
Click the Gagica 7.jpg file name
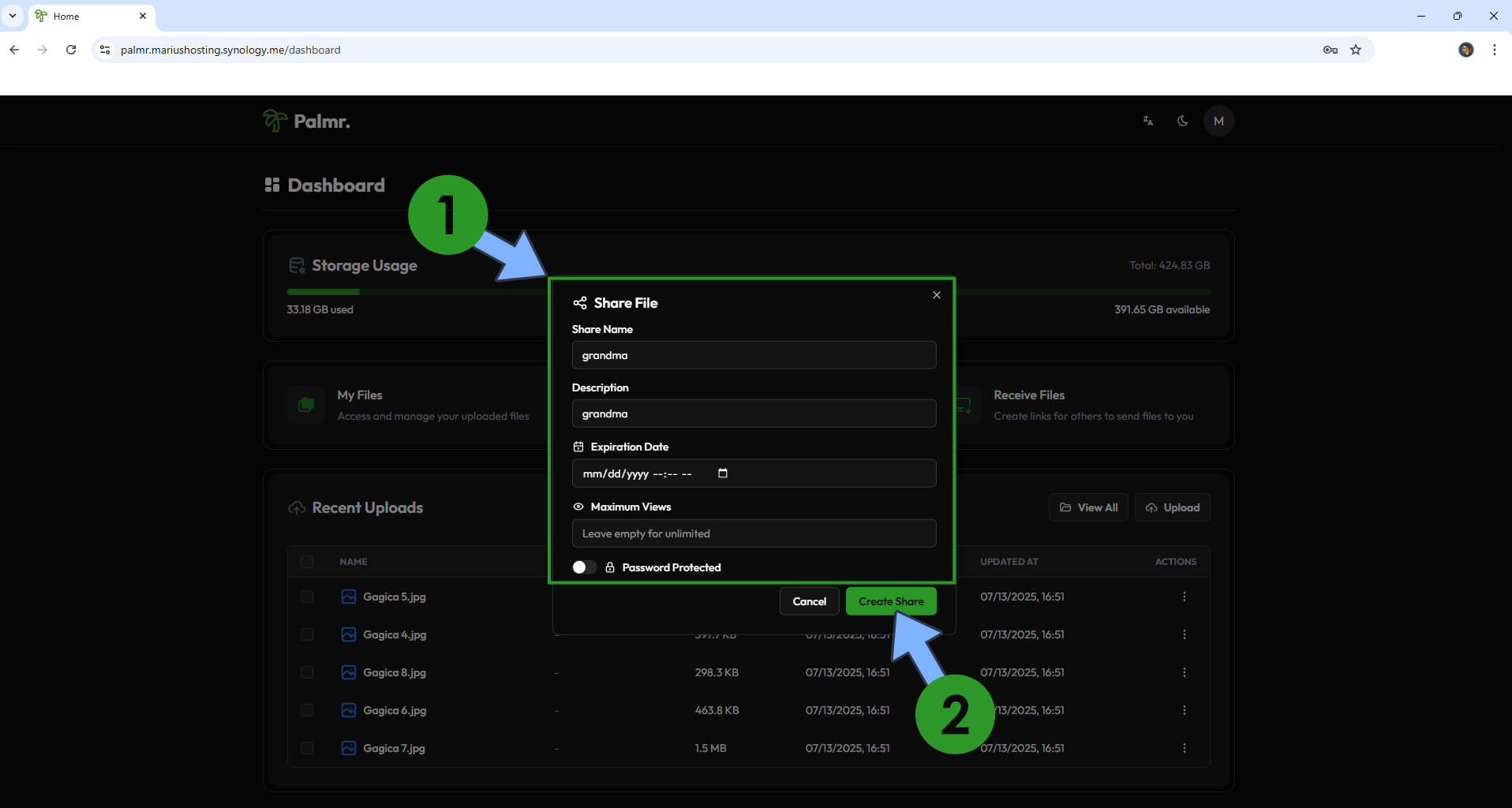click(394, 748)
